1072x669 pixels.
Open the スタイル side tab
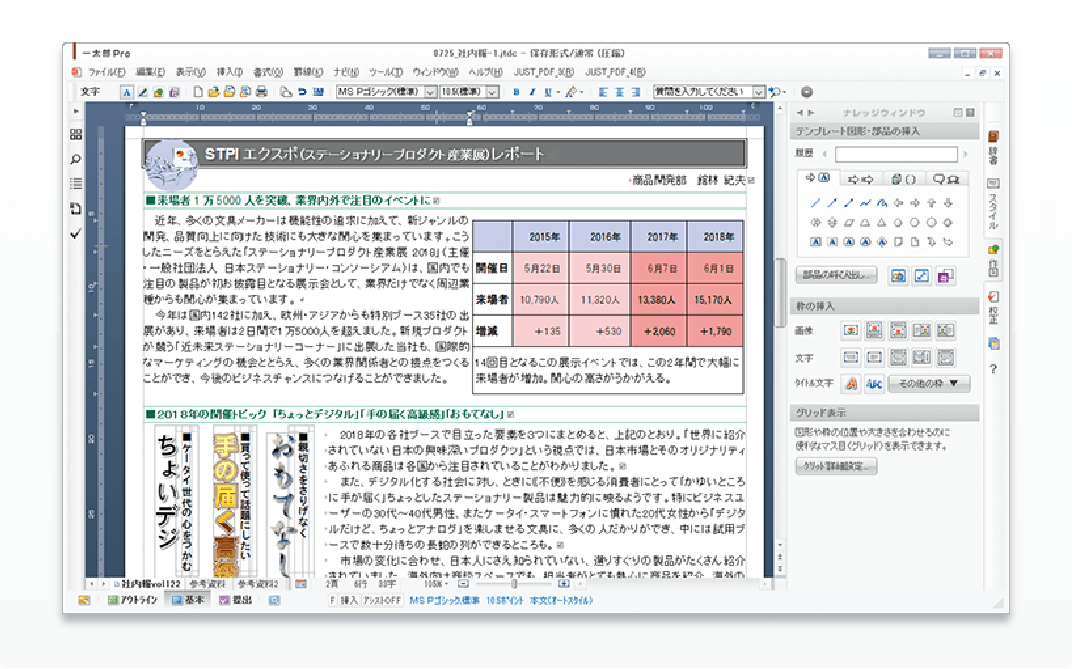(994, 206)
